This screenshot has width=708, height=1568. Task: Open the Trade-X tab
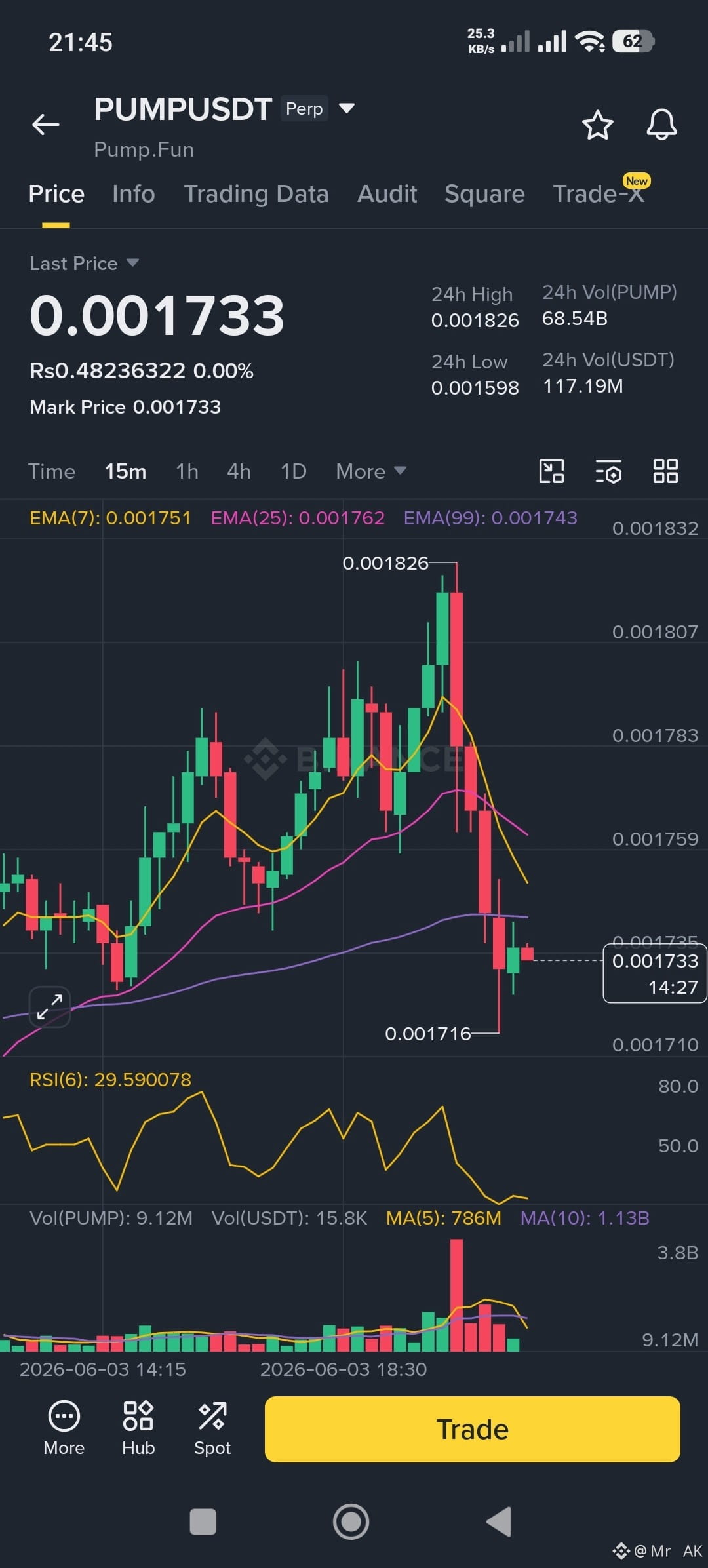pos(599,194)
